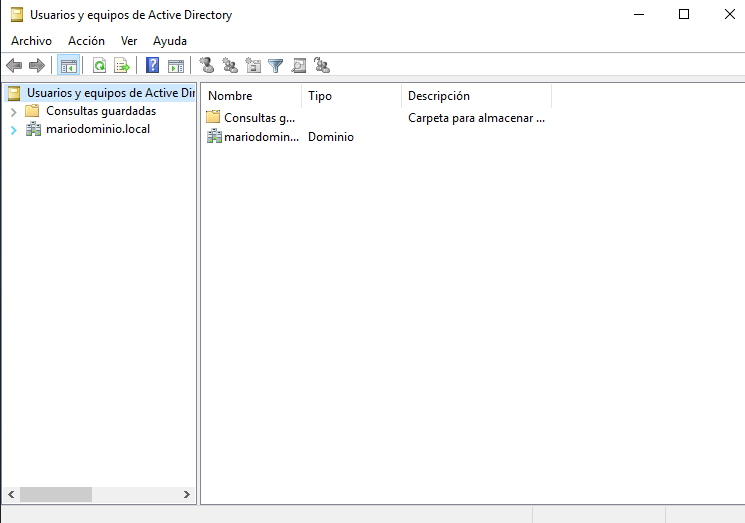745x523 pixels.
Task: Sort list by the Nombre column header
Action: click(x=254, y=96)
